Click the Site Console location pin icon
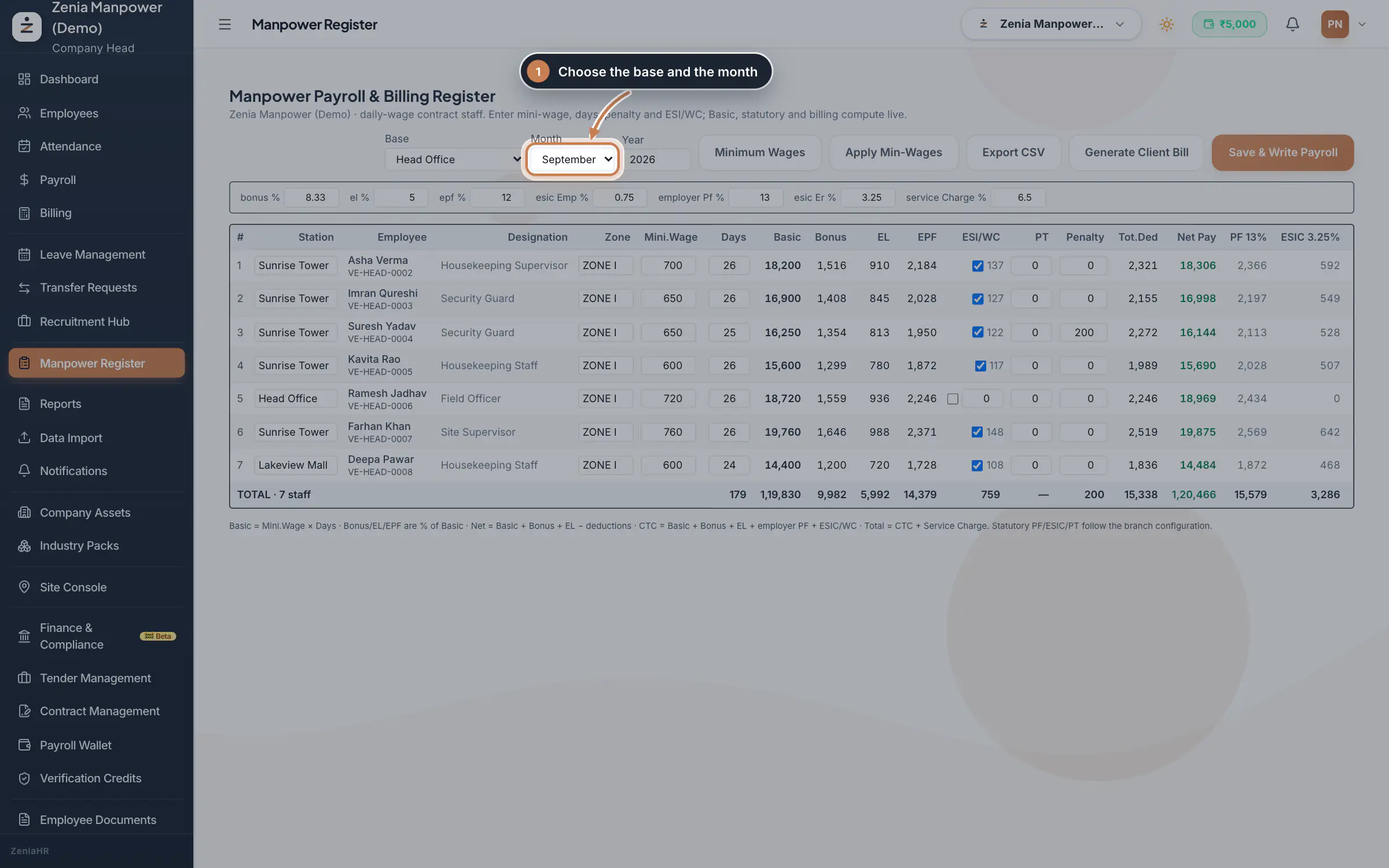This screenshot has width=1389, height=868. pyautogui.click(x=24, y=587)
